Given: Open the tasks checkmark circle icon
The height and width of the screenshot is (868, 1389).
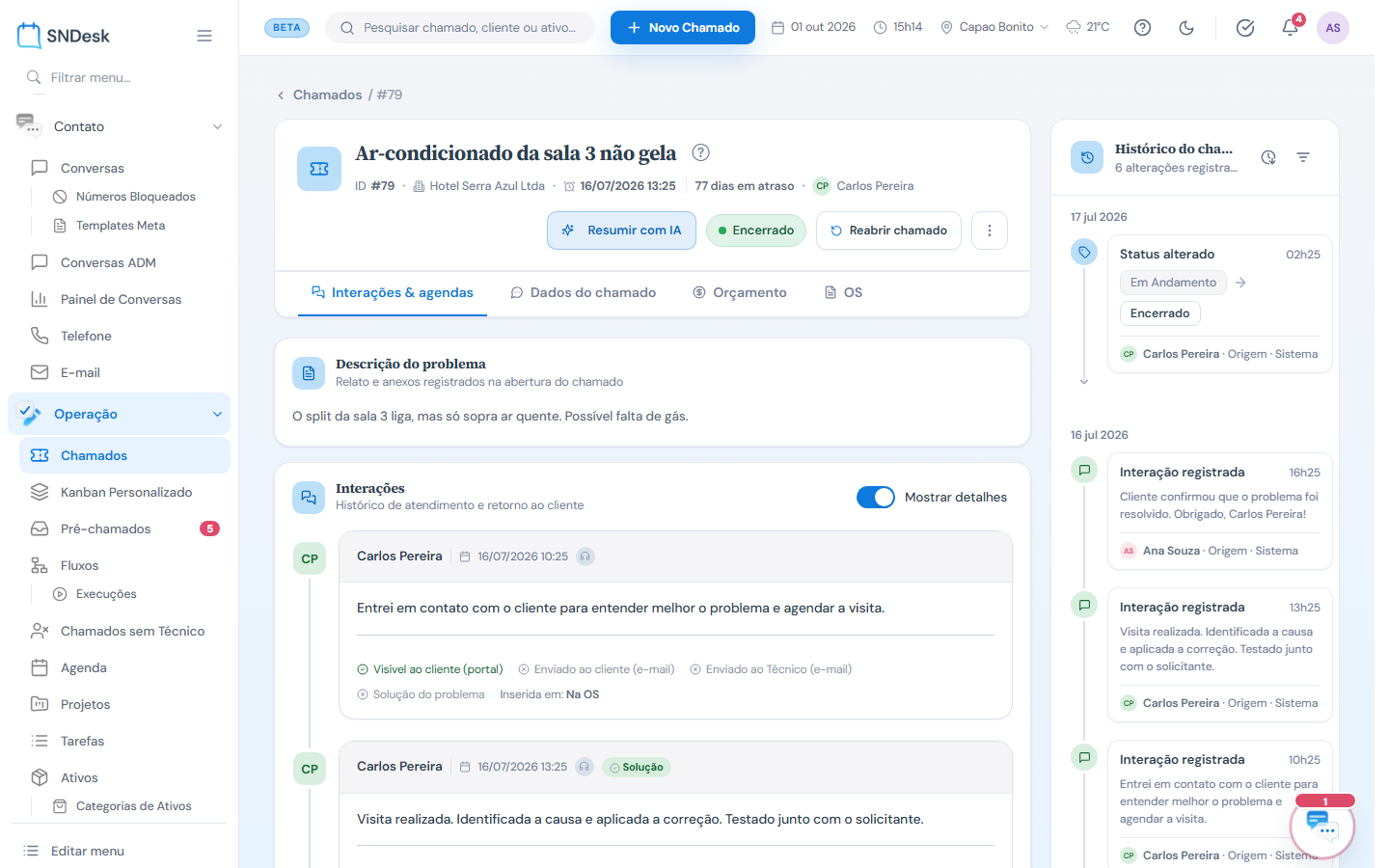Looking at the screenshot, I should point(1245,28).
